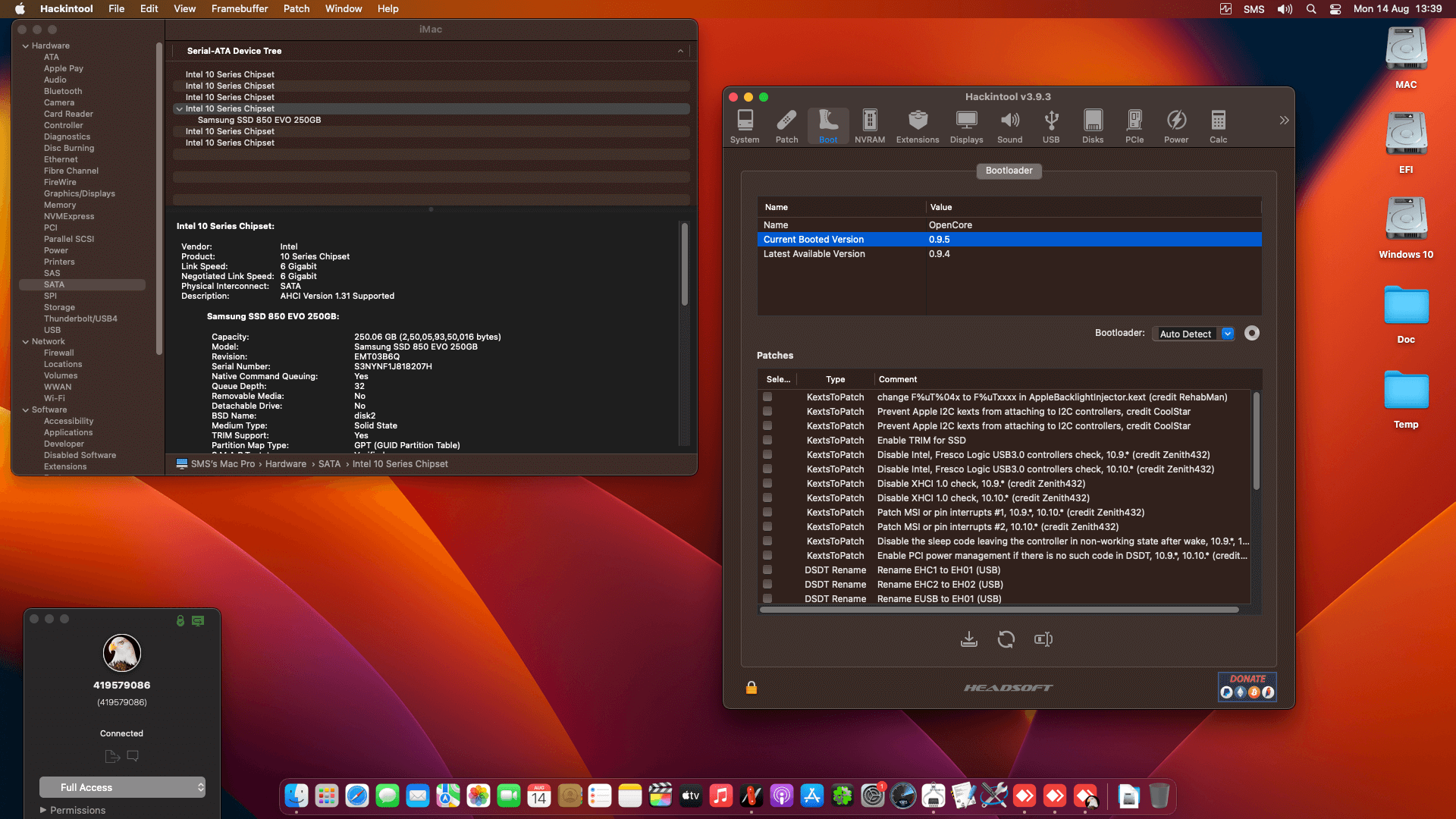Open the Displays tab in Hackintool
The height and width of the screenshot is (819, 1456).
(966, 126)
